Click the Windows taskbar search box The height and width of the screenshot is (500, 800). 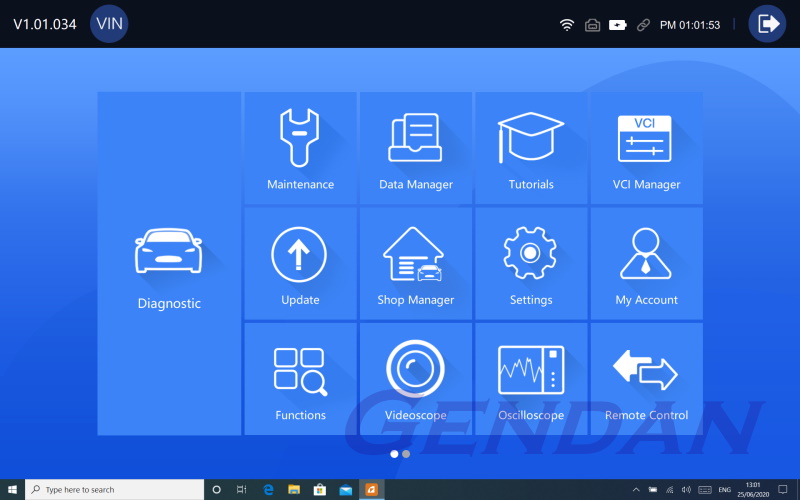click(x=115, y=490)
